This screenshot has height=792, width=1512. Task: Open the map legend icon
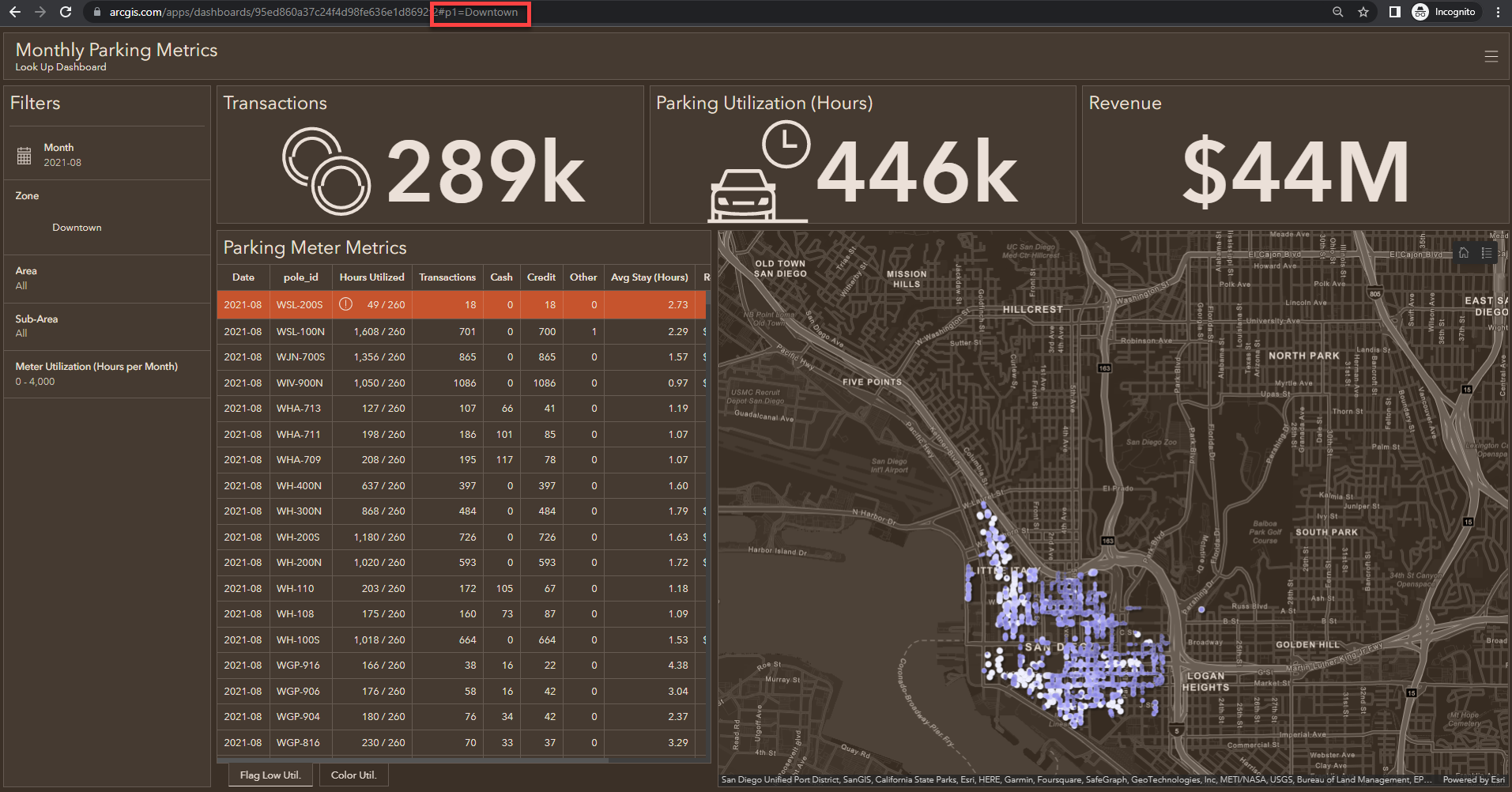click(x=1487, y=253)
